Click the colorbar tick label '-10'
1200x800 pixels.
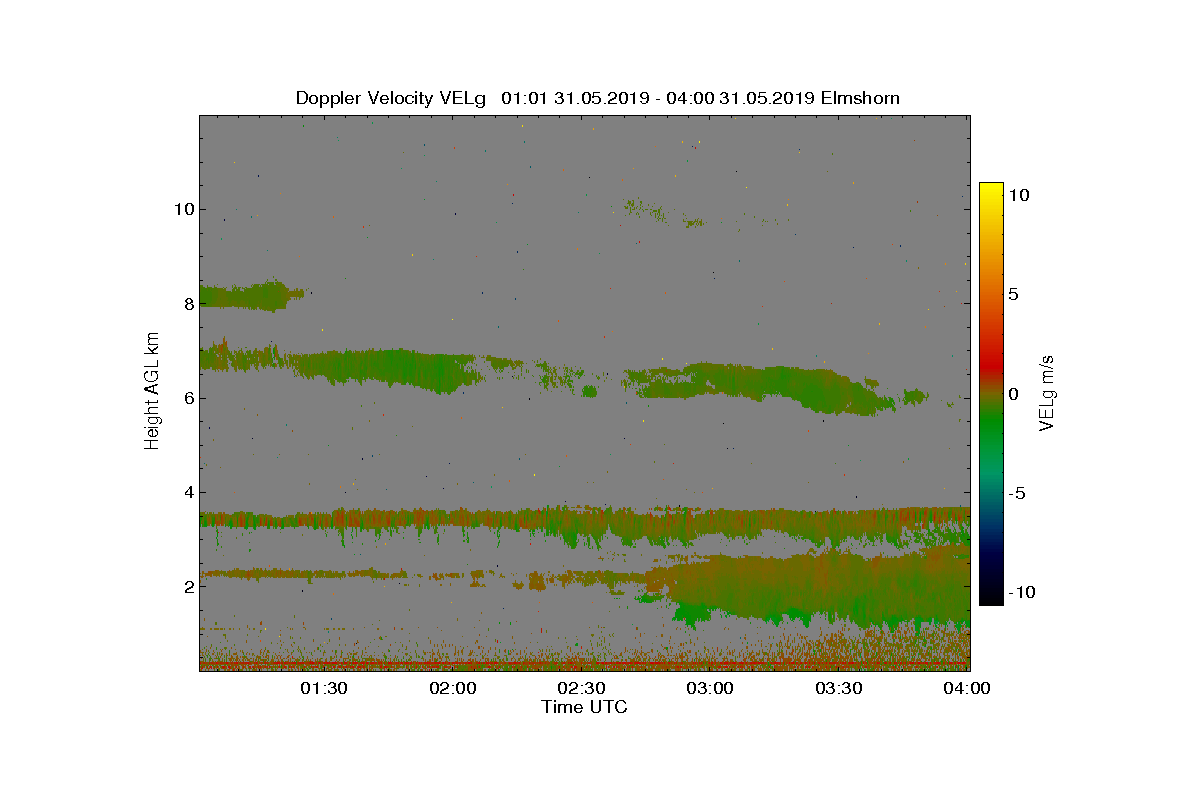[1021, 592]
